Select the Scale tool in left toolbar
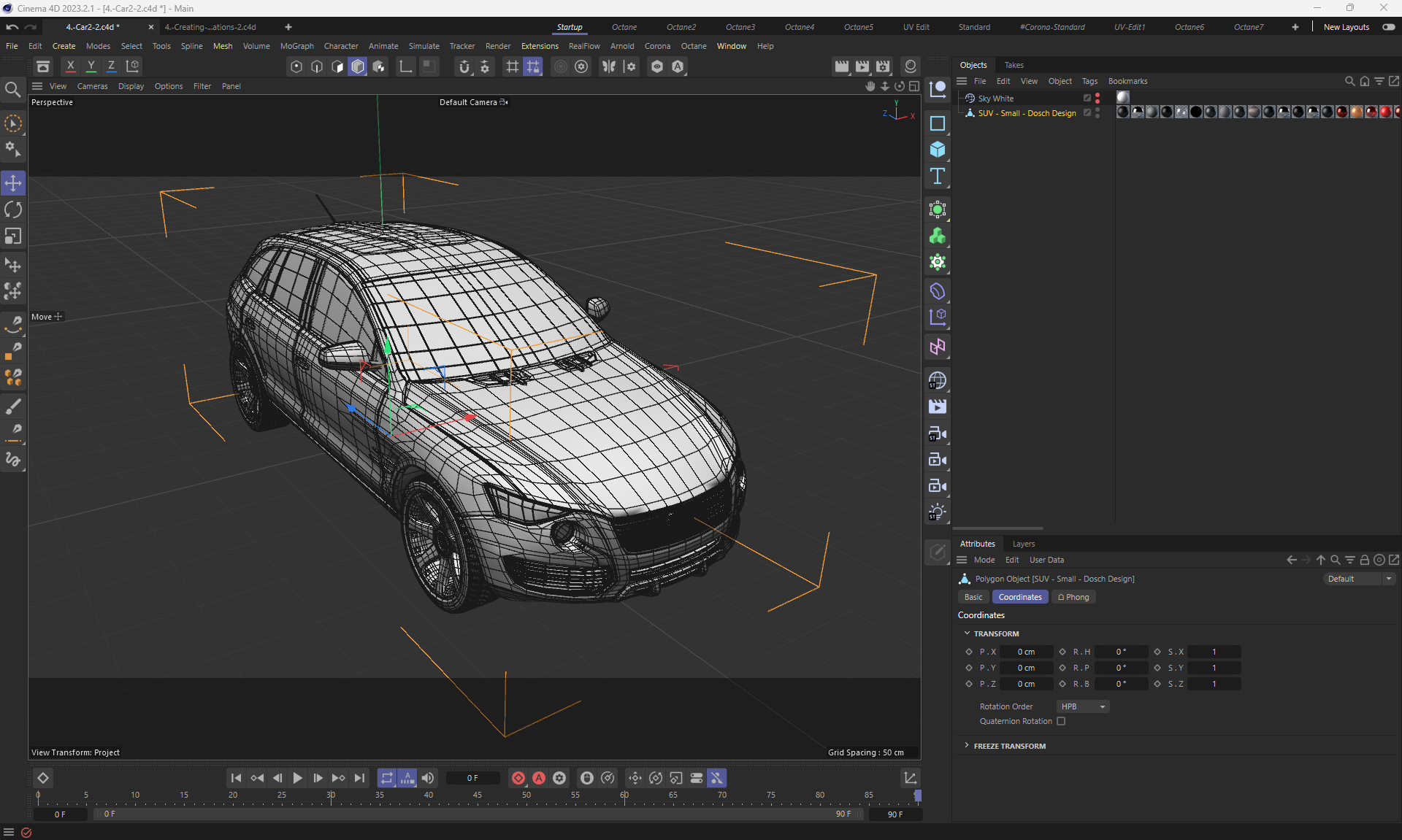1402x840 pixels. pyautogui.click(x=13, y=236)
